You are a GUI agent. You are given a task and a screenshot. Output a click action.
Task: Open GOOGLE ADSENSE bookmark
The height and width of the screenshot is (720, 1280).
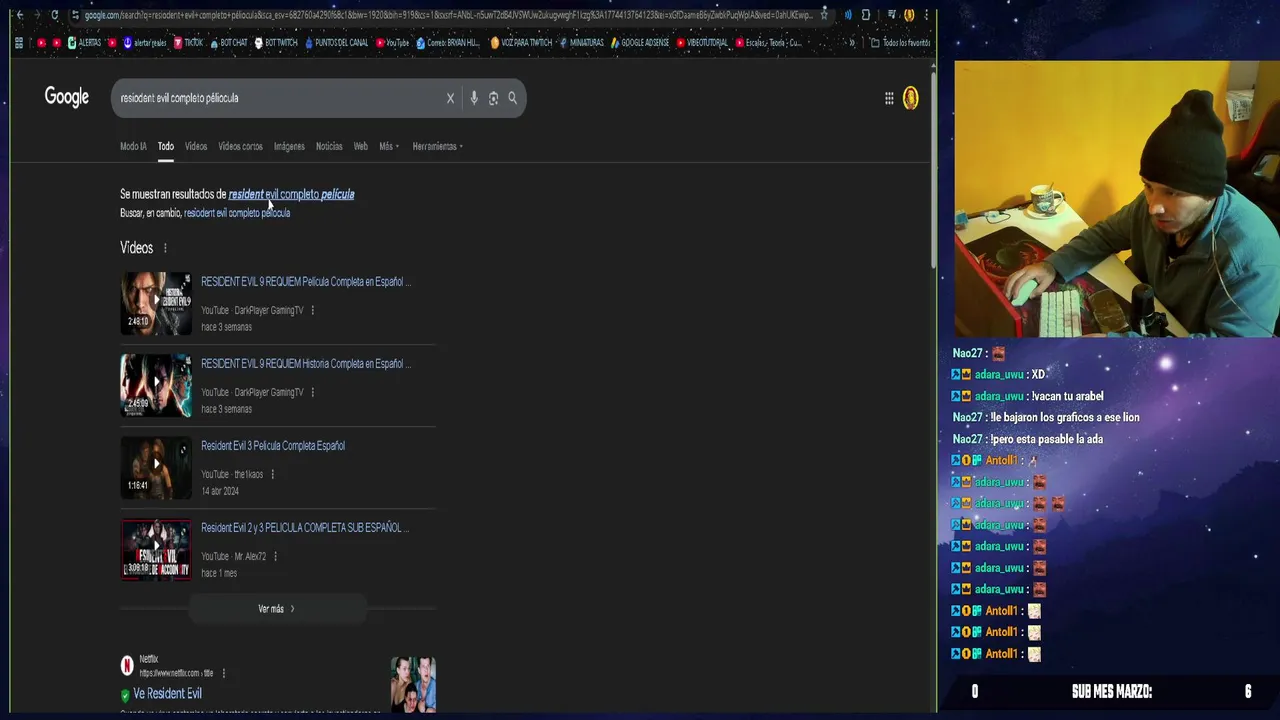pos(639,43)
